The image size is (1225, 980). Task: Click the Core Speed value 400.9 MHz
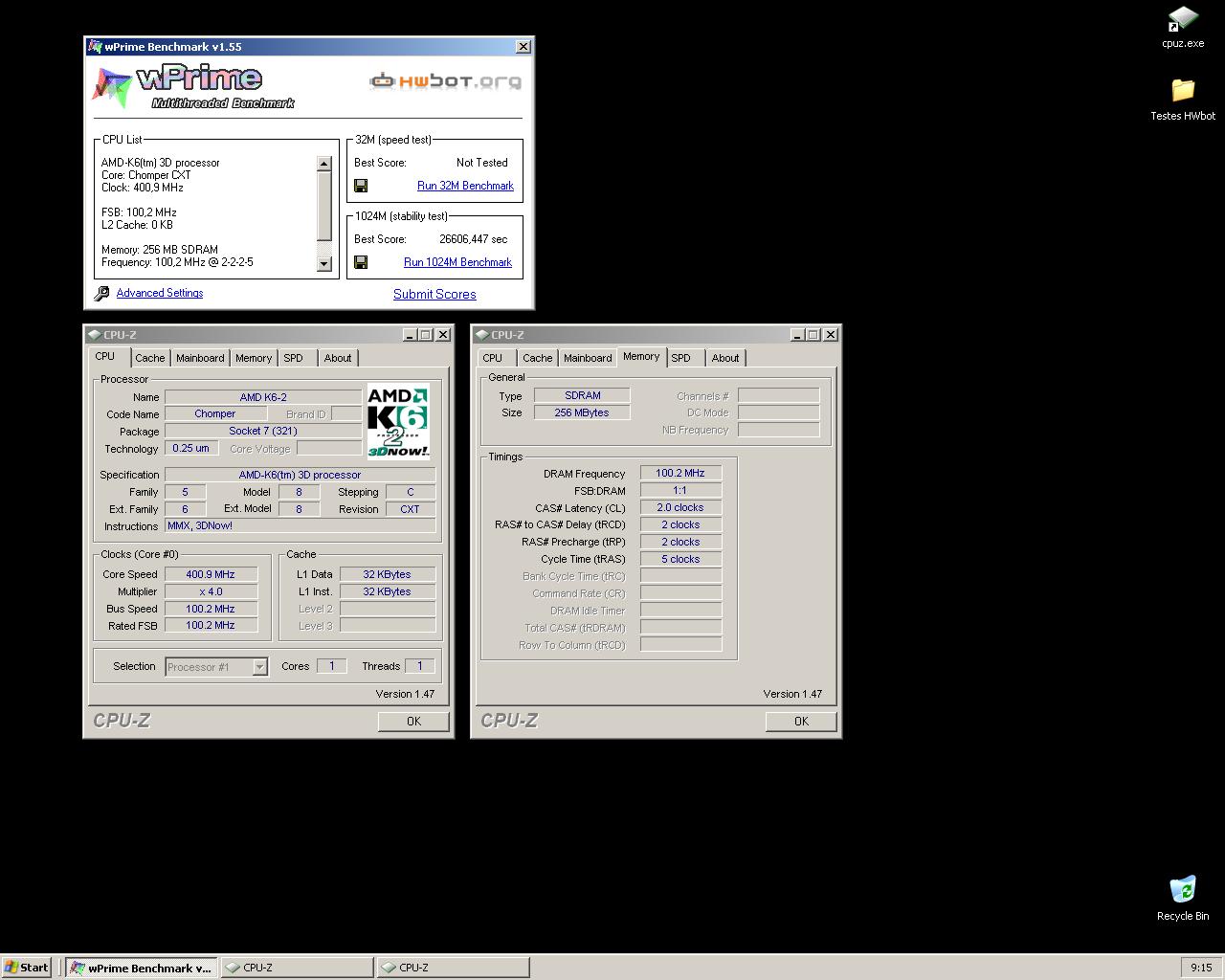click(x=211, y=574)
